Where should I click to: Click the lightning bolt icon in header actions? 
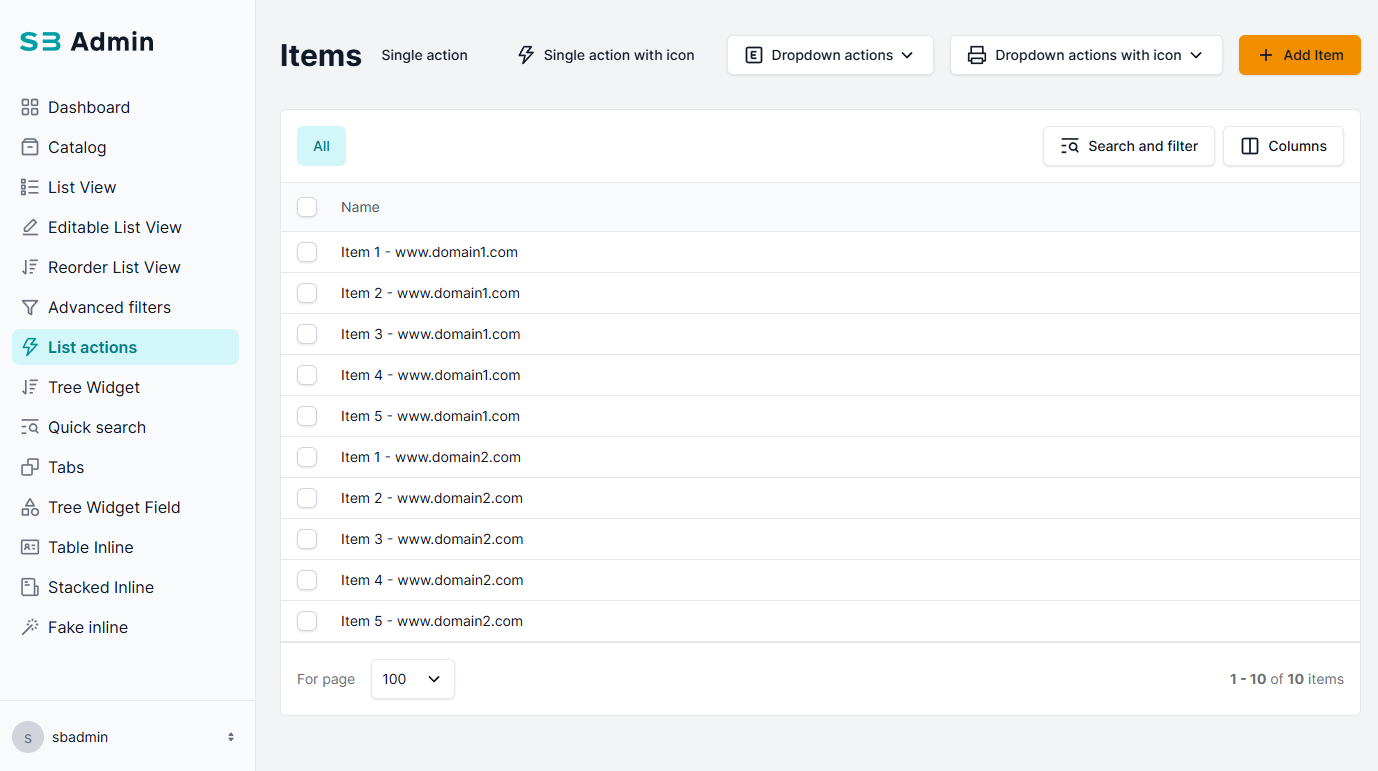click(526, 55)
